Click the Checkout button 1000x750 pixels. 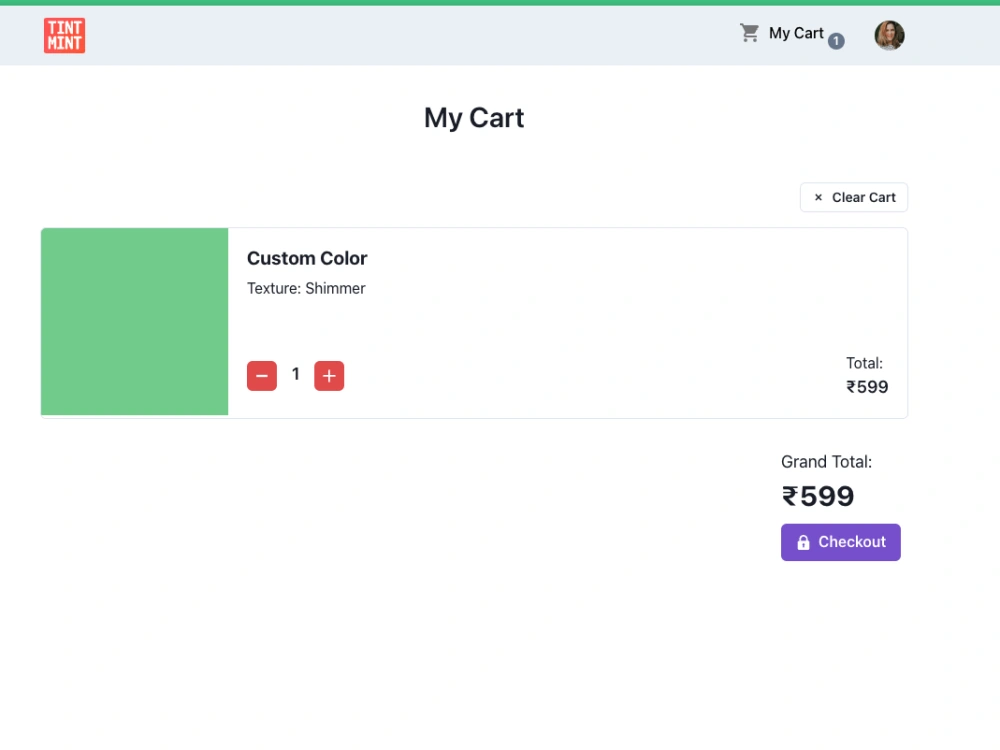point(841,542)
